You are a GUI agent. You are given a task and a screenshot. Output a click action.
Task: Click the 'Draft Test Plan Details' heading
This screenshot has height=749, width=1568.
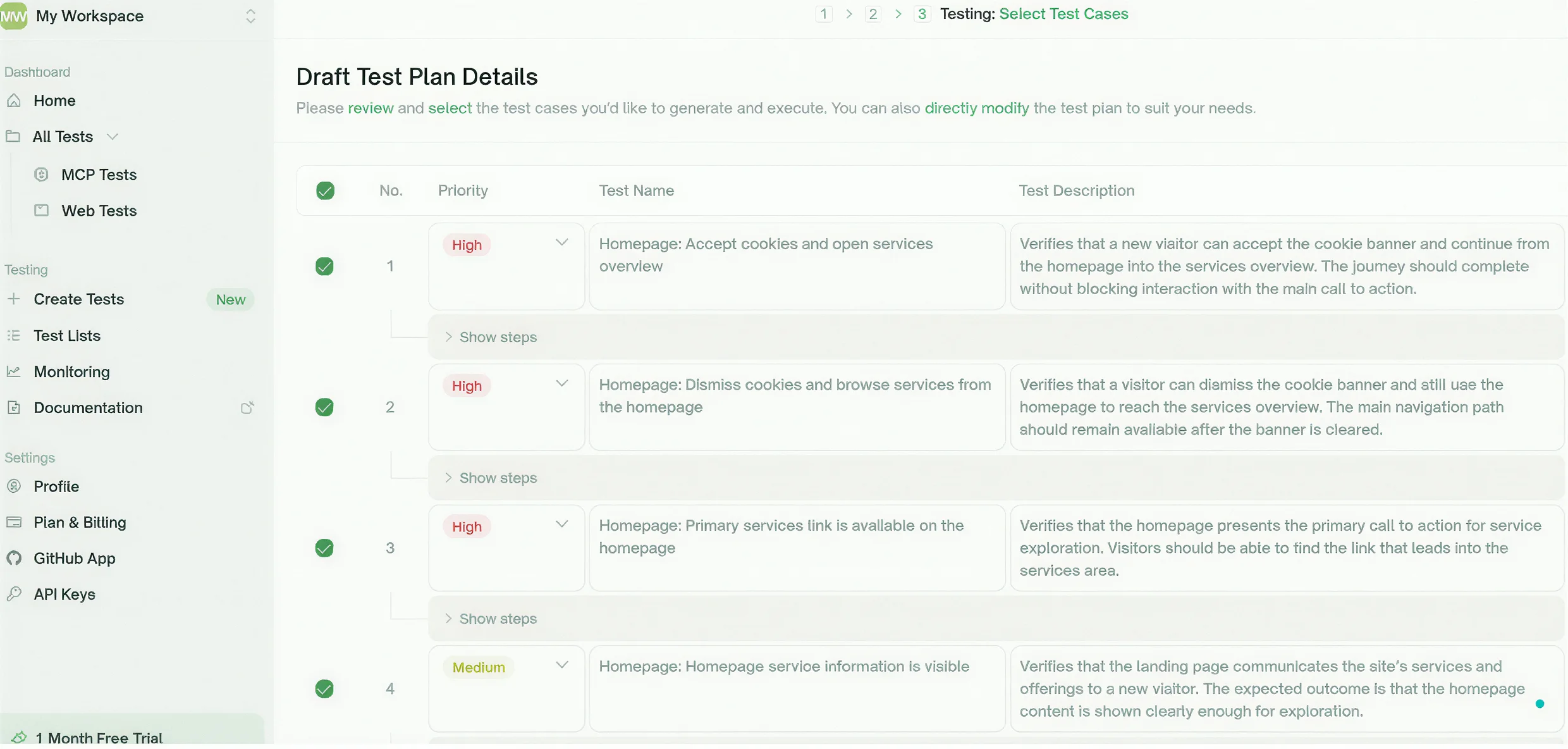pyautogui.click(x=417, y=77)
